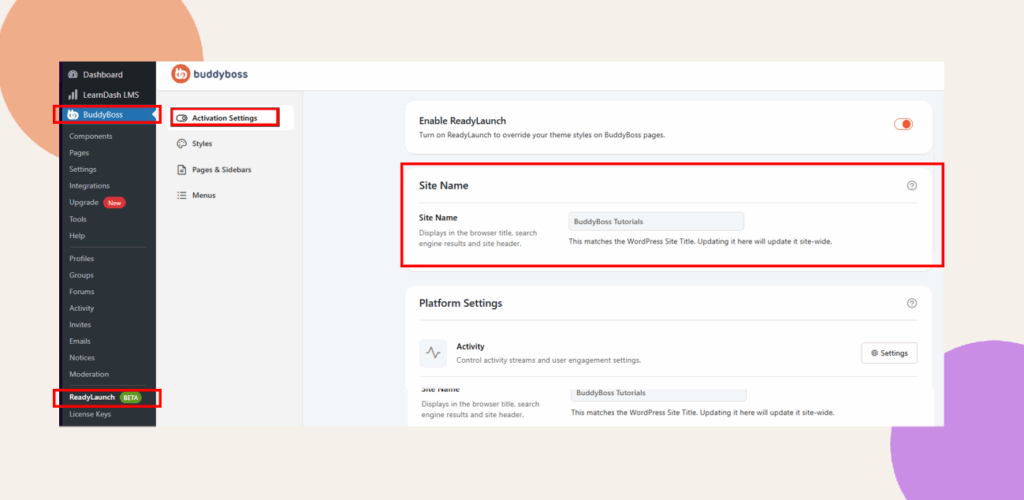This screenshot has width=1024, height=500.
Task: Select Components in BuddyBoss submenu
Action: 90,136
